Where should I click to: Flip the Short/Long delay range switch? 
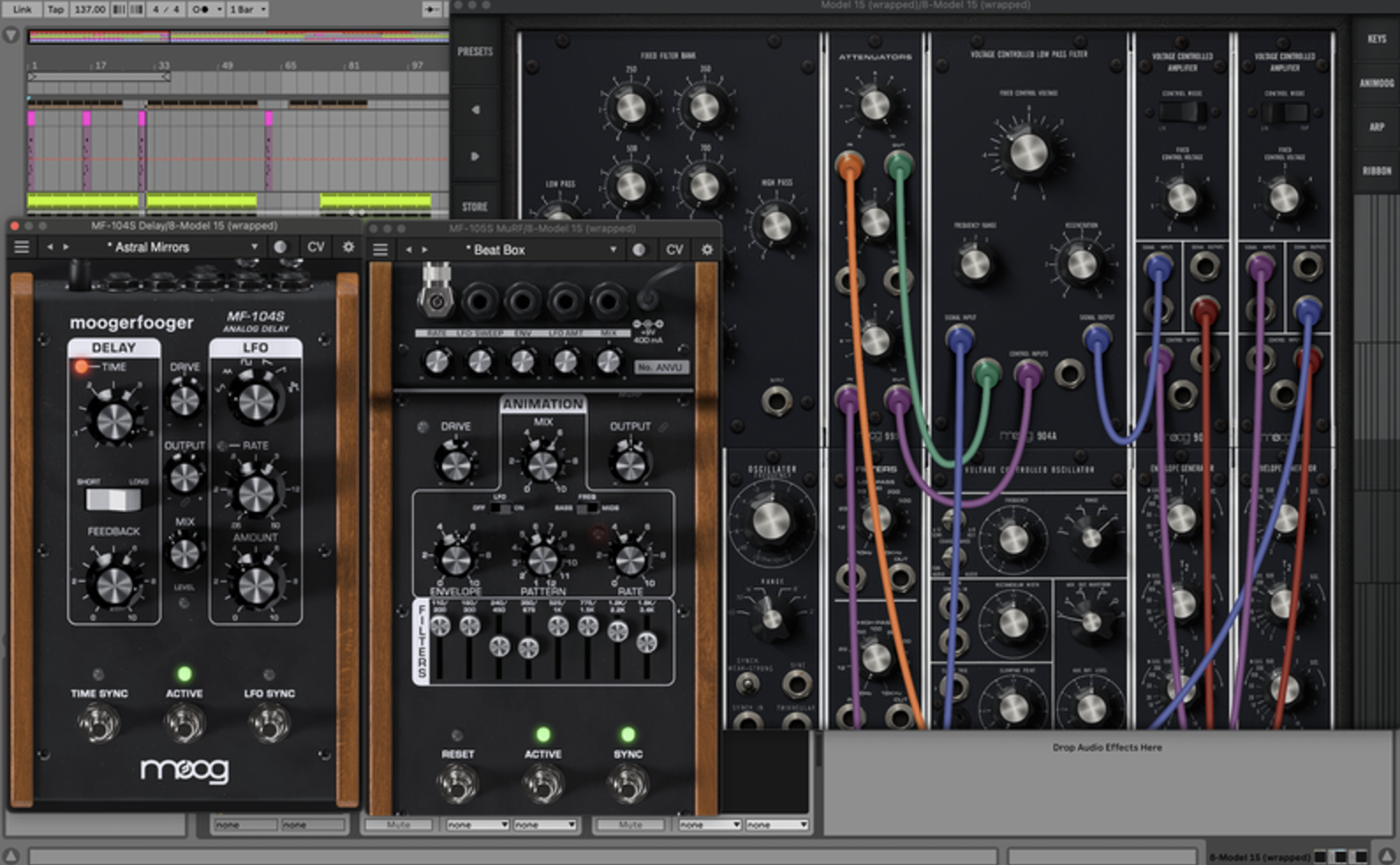point(113,500)
